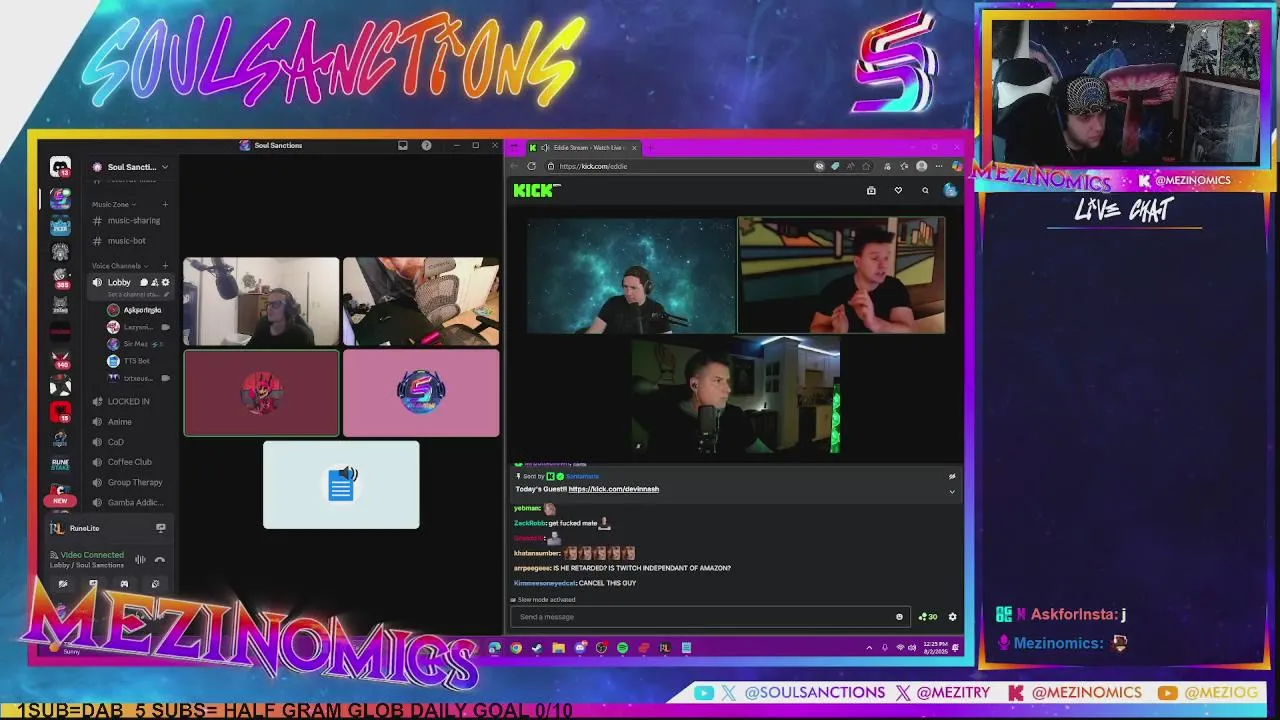
Task: Open taskbar clock showing 12:25 PM
Action: pyautogui.click(x=936, y=648)
